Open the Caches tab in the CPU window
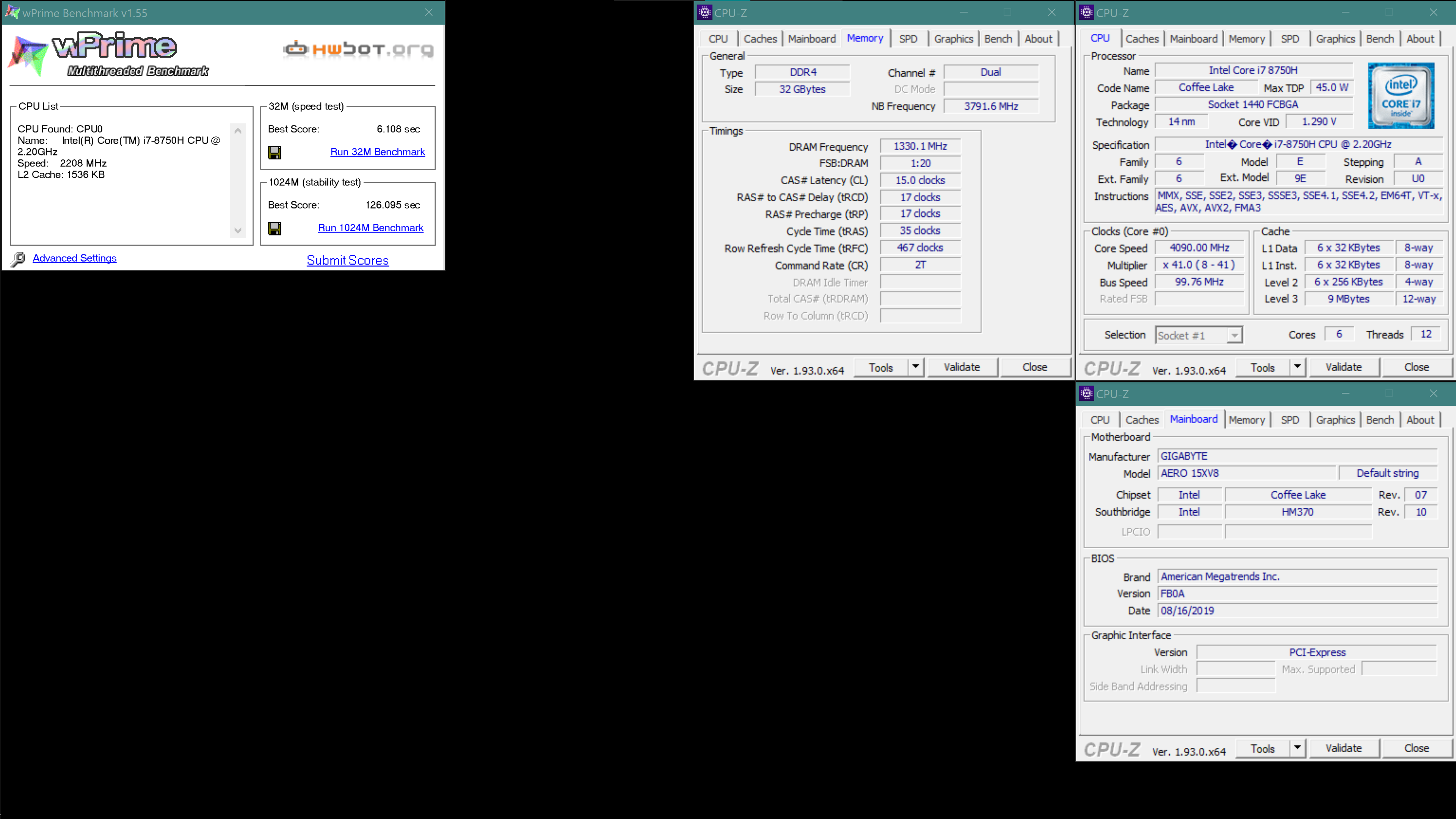This screenshot has height=819, width=1456. [1142, 39]
